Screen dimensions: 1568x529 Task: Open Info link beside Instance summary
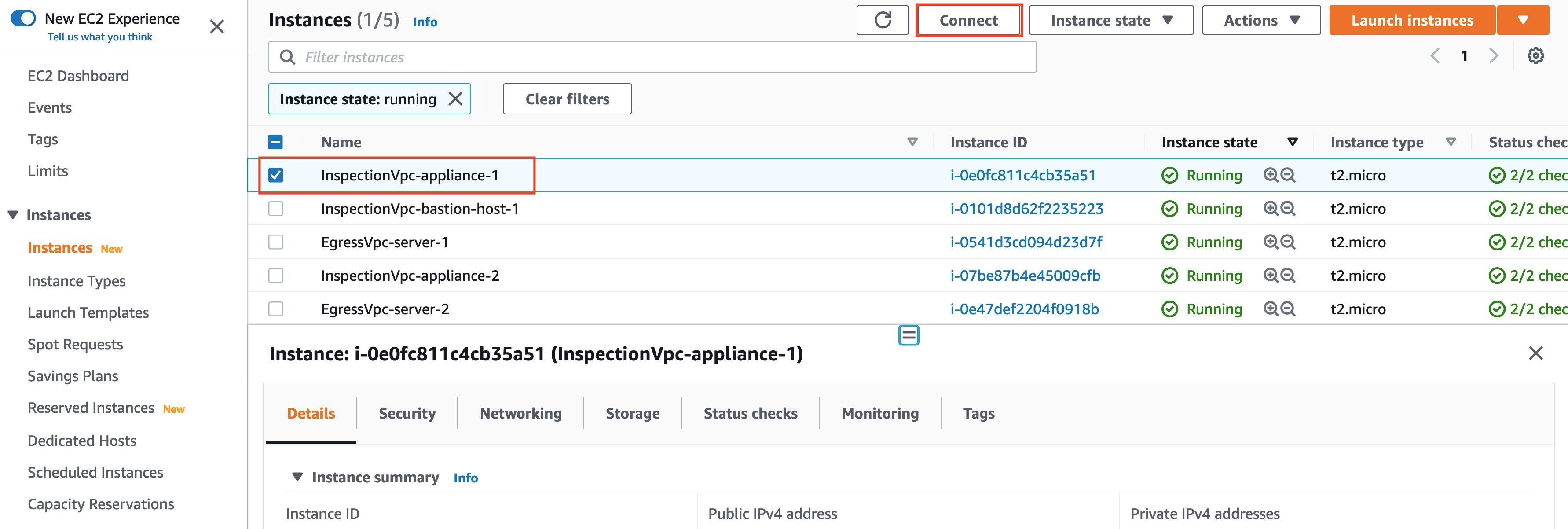465,478
